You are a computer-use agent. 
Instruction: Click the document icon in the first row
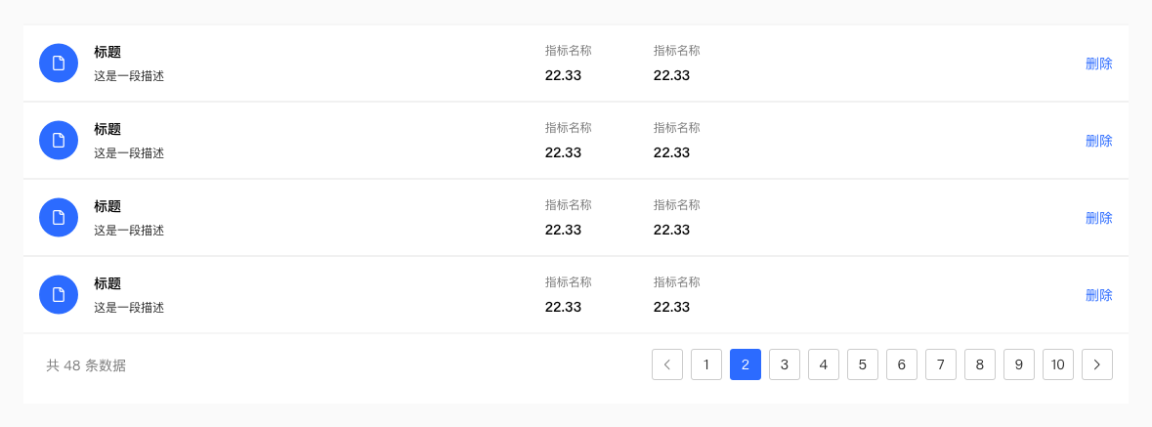(x=58, y=63)
